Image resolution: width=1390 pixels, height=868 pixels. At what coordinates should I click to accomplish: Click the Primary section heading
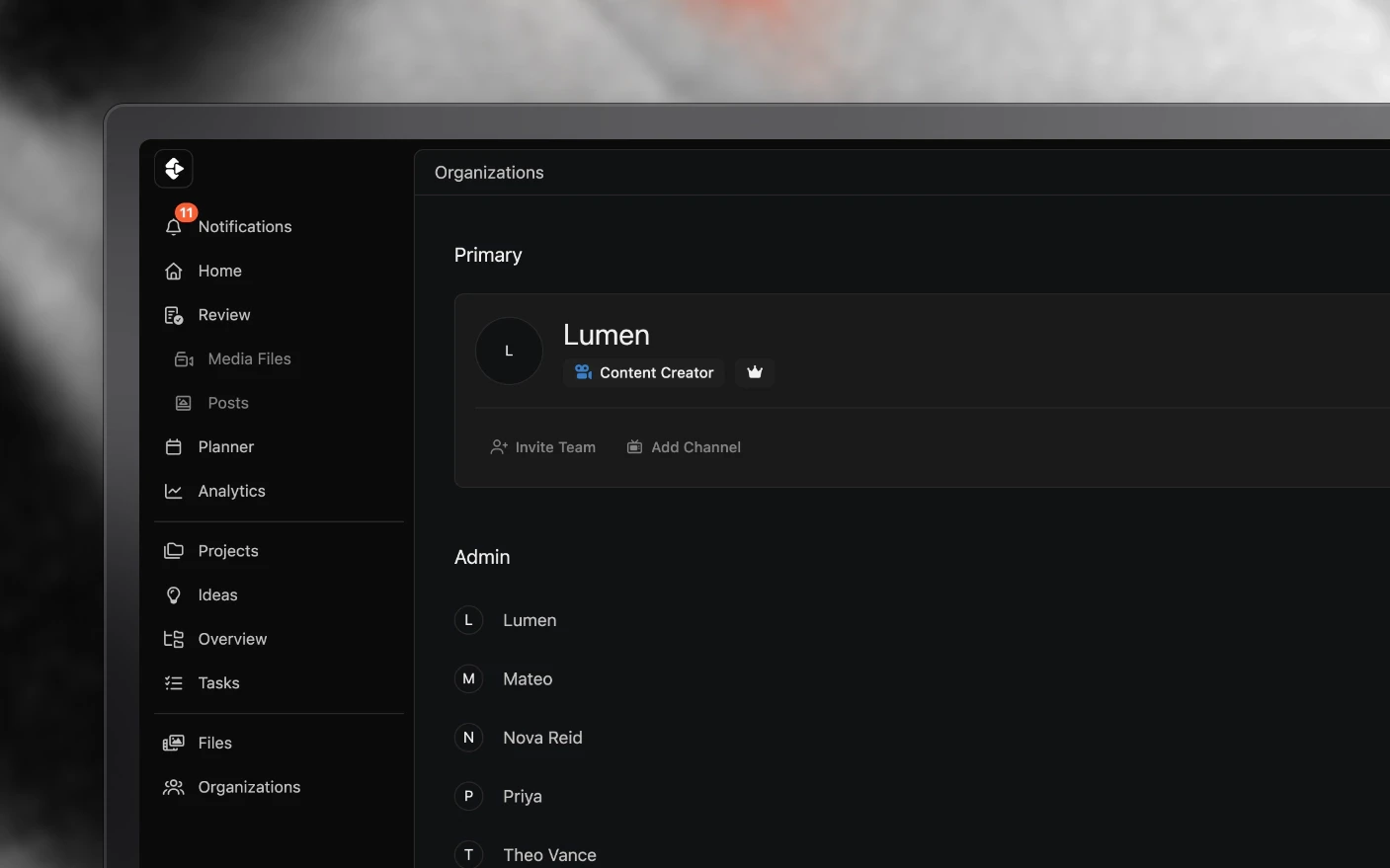point(488,255)
